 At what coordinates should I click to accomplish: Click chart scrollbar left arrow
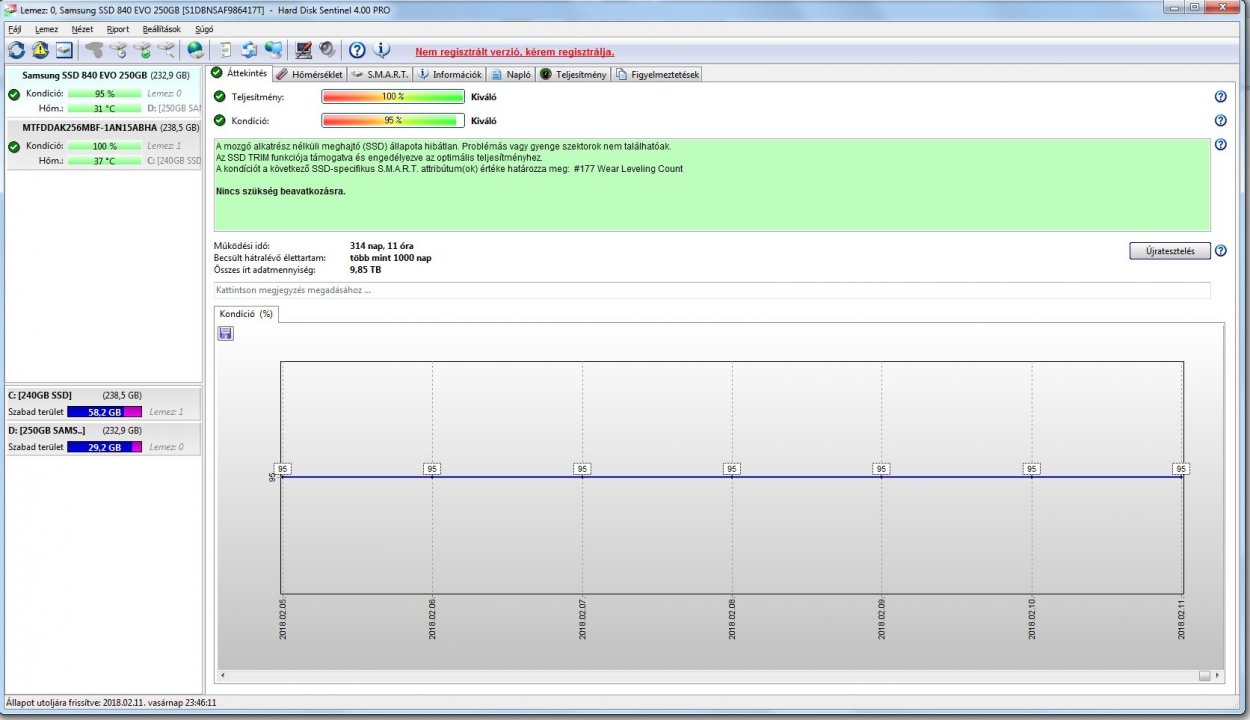pyautogui.click(x=221, y=677)
